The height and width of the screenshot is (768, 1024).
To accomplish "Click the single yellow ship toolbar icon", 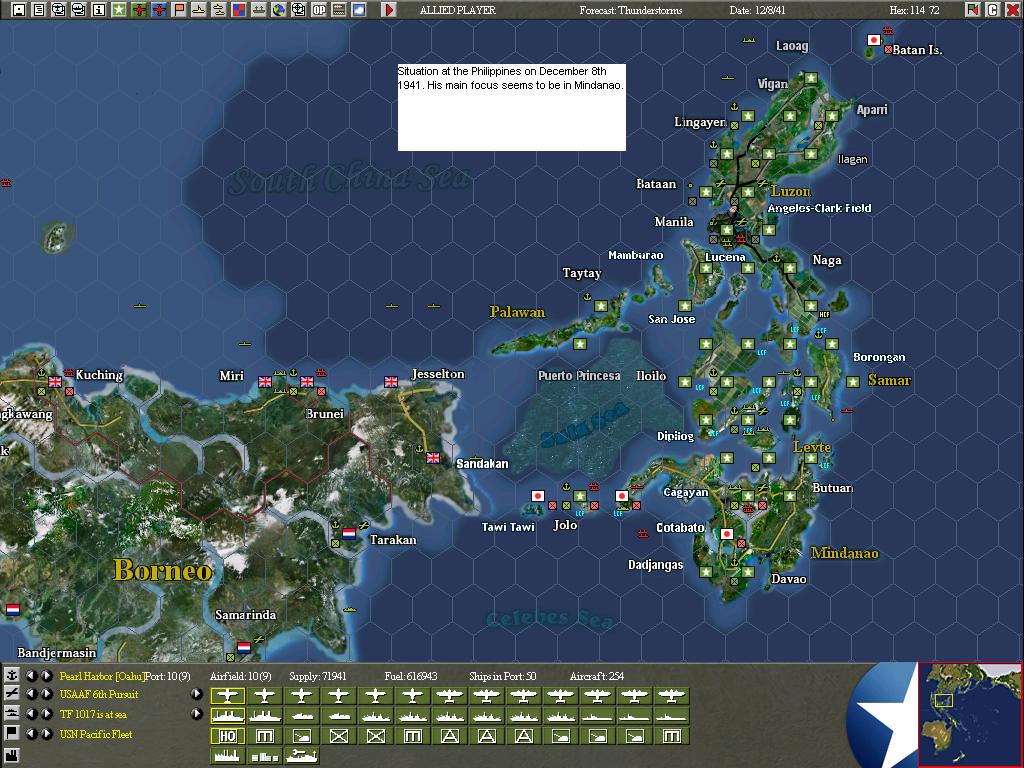I will click(x=199, y=10).
